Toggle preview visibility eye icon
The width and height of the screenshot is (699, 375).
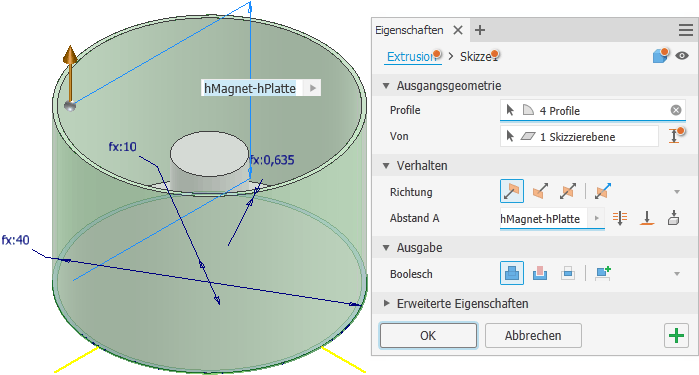[x=682, y=56]
